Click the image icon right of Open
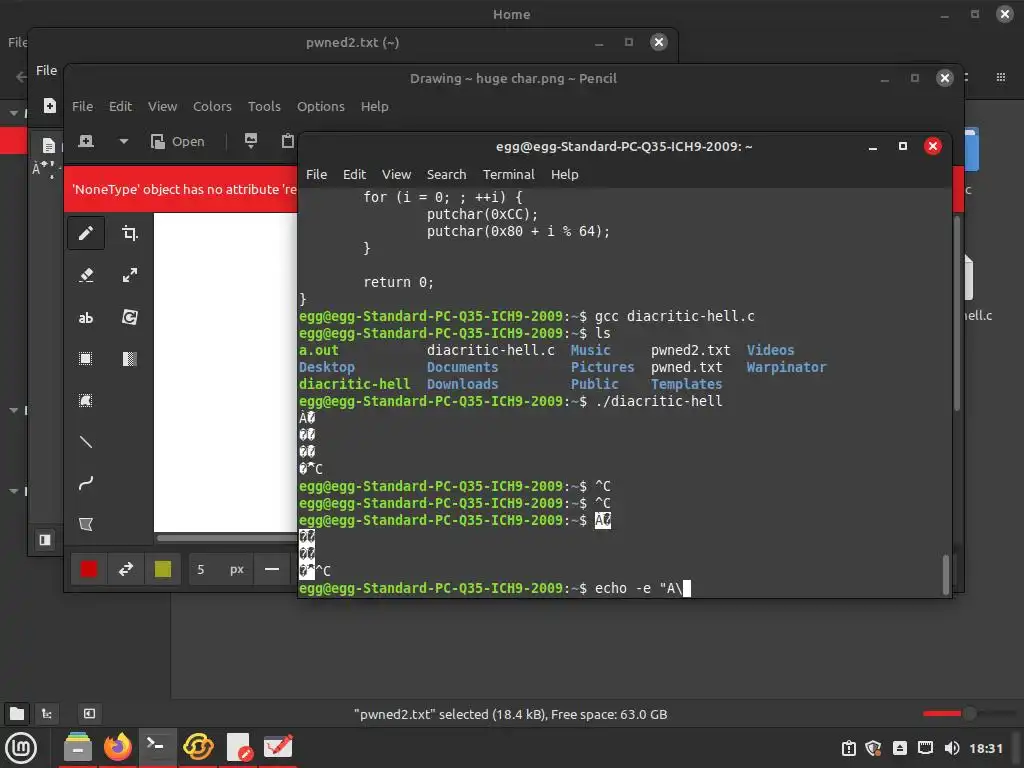The height and width of the screenshot is (768, 1024). (251, 141)
